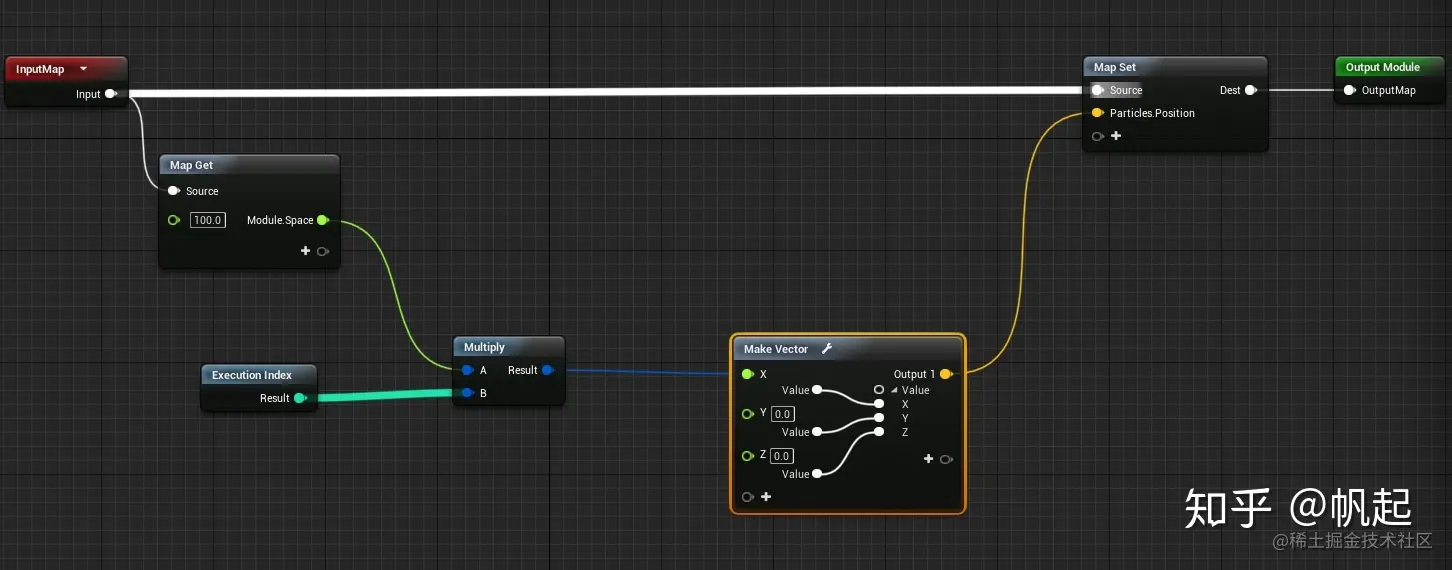Click the B input pin on Multiply
This screenshot has height=570, width=1452.
point(467,393)
